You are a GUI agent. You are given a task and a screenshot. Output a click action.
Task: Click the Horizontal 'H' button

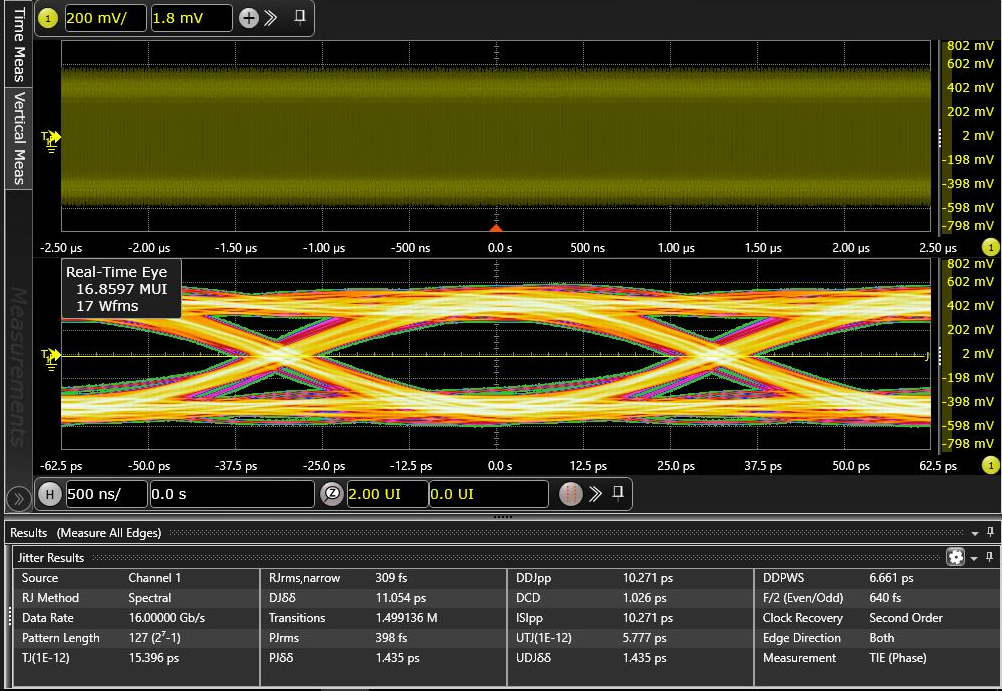(x=49, y=494)
